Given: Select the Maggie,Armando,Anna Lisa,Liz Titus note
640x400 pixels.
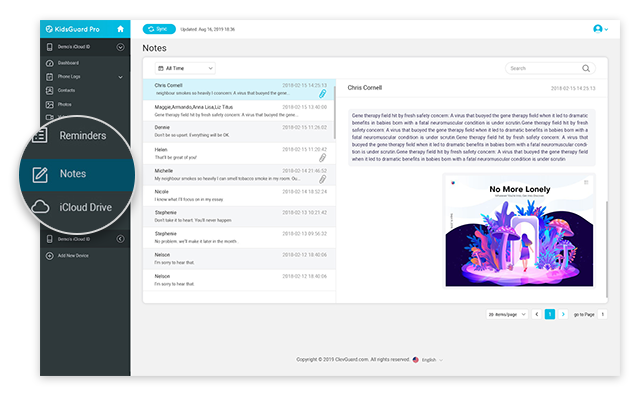Looking at the screenshot, I should tap(239, 111).
